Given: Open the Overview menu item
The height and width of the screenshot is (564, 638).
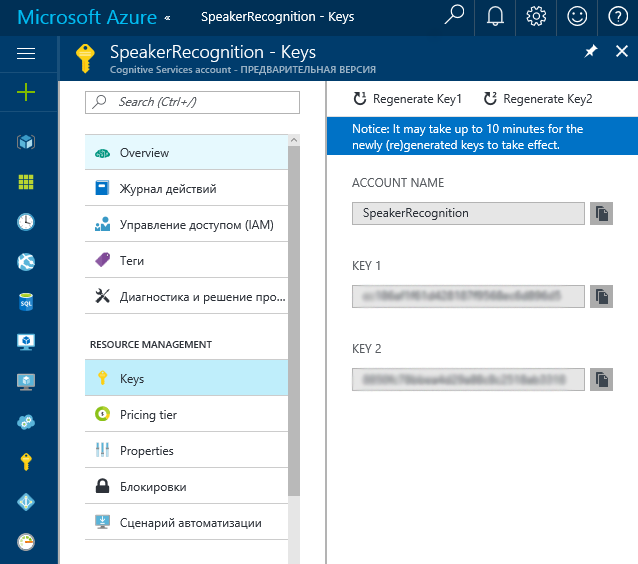Looking at the screenshot, I should coord(186,153).
